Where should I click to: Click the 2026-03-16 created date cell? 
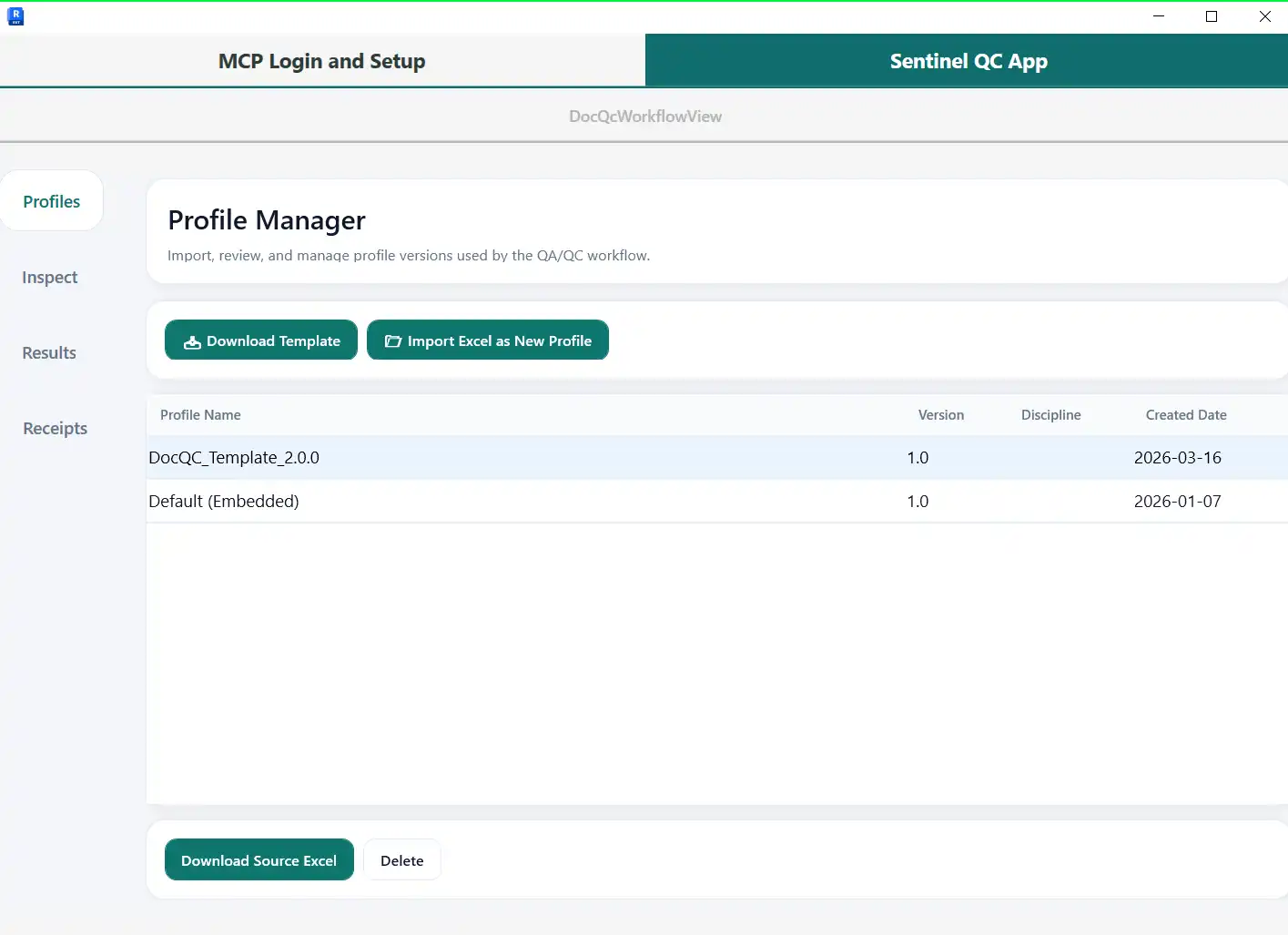coord(1177,458)
